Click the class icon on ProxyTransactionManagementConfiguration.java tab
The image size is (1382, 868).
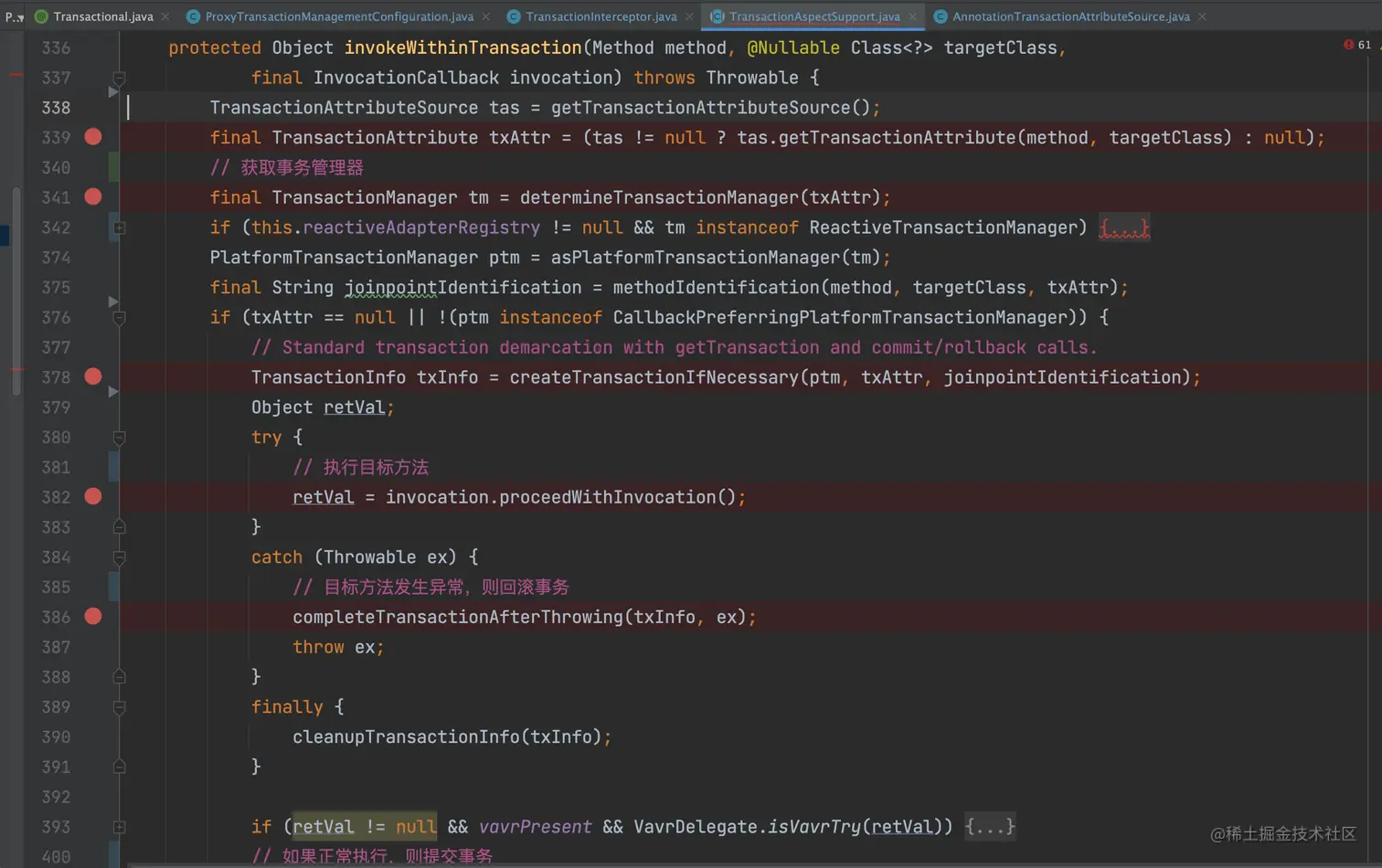tap(193, 16)
